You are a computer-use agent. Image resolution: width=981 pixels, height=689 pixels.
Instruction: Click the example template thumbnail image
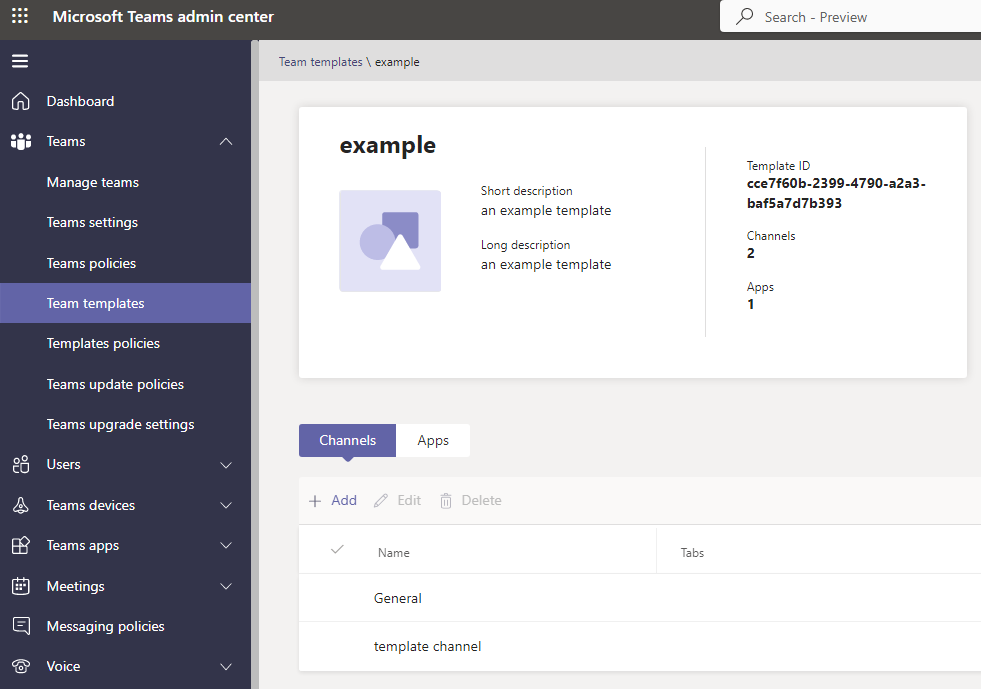390,241
